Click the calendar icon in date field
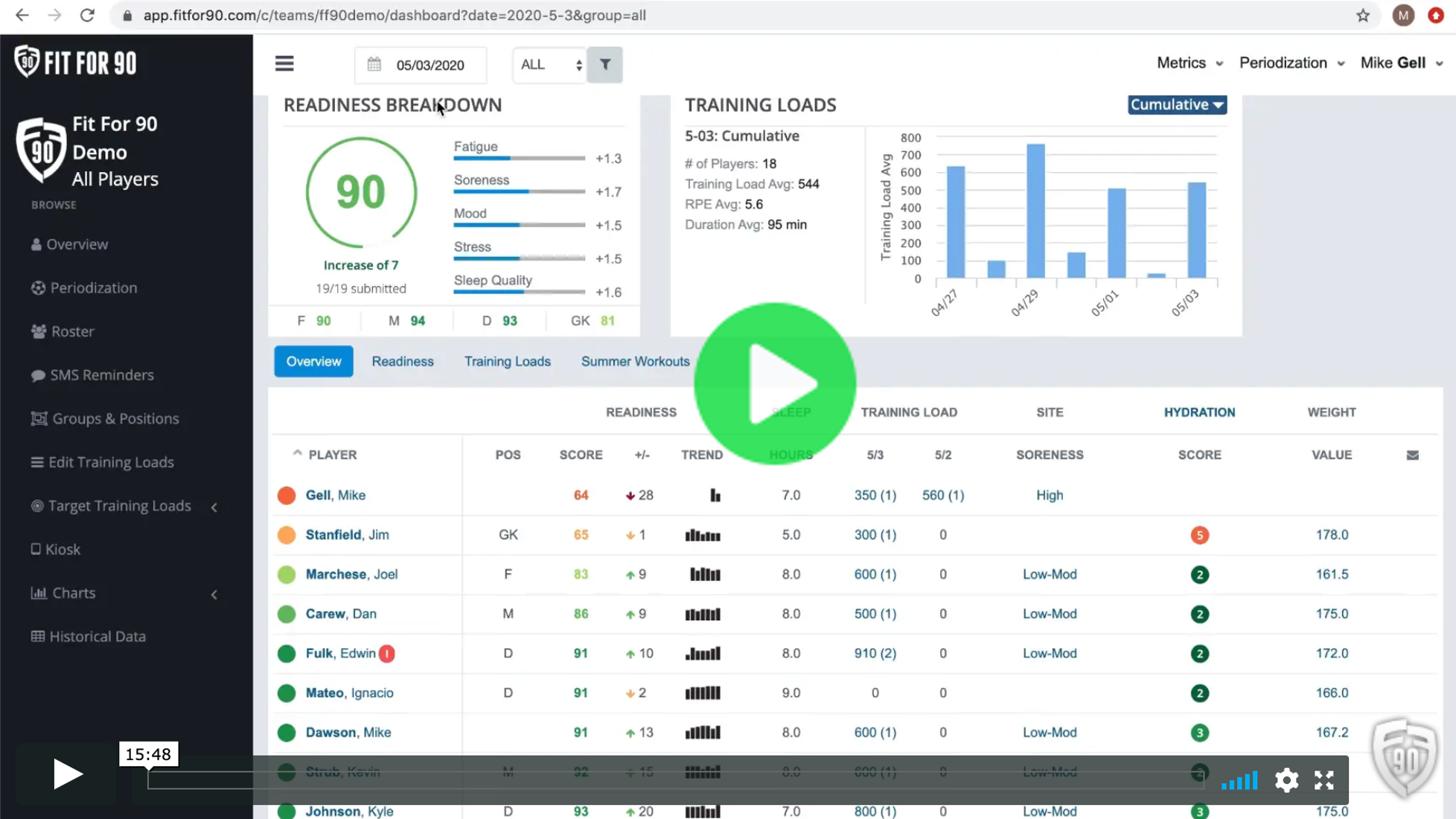Image resolution: width=1456 pixels, height=819 pixels. 374,65
